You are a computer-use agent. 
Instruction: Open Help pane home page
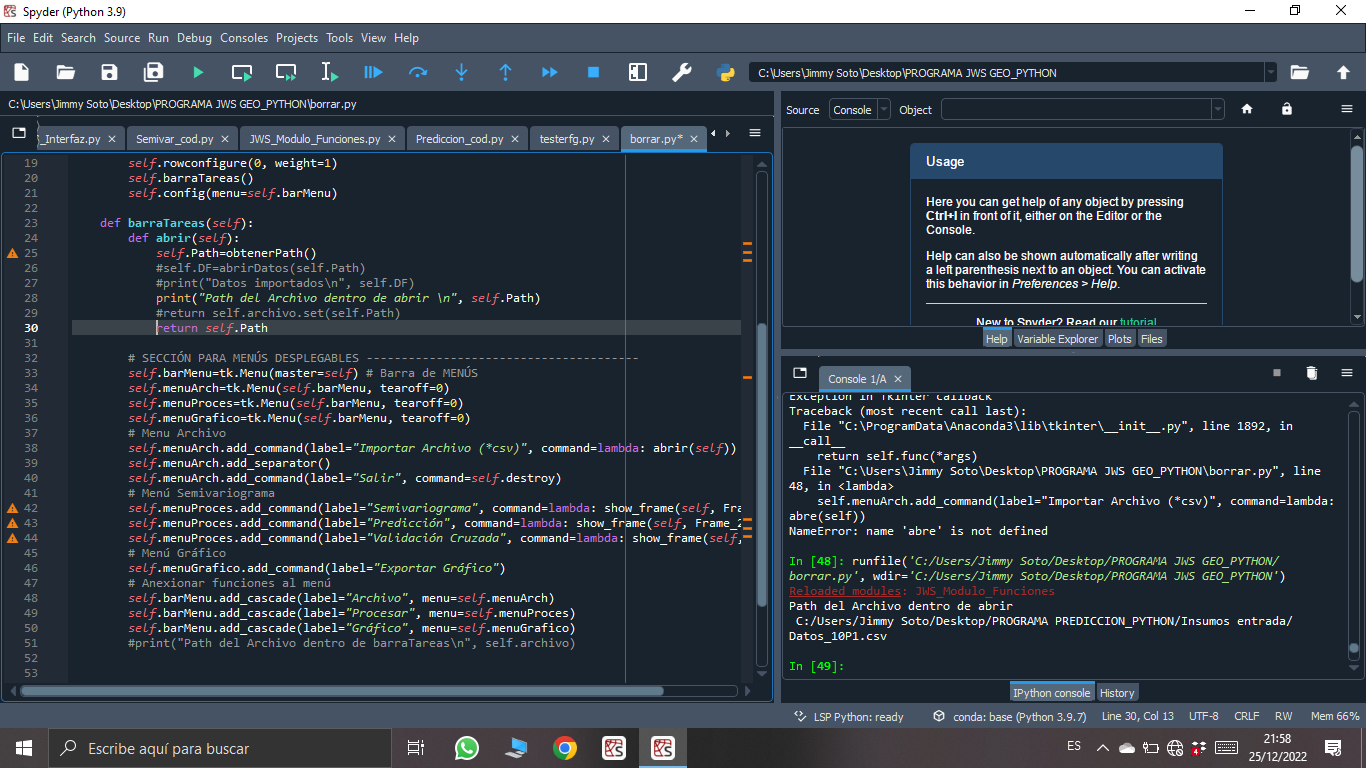pyautogui.click(x=1247, y=109)
